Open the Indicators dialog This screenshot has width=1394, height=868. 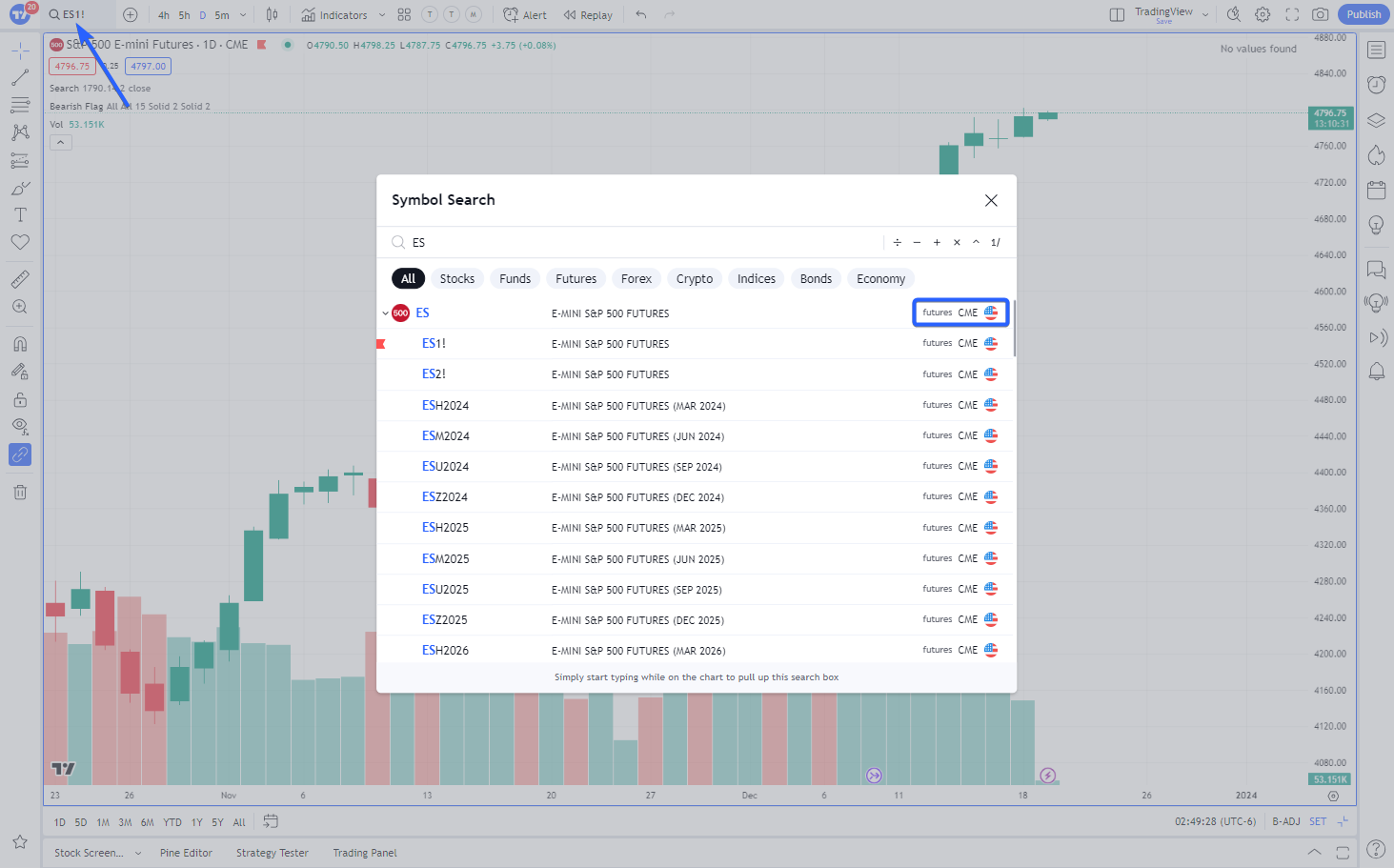tap(333, 14)
